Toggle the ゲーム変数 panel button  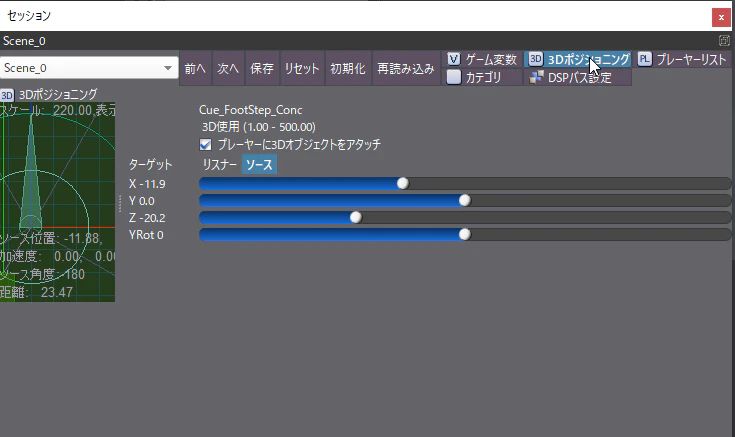point(482,60)
